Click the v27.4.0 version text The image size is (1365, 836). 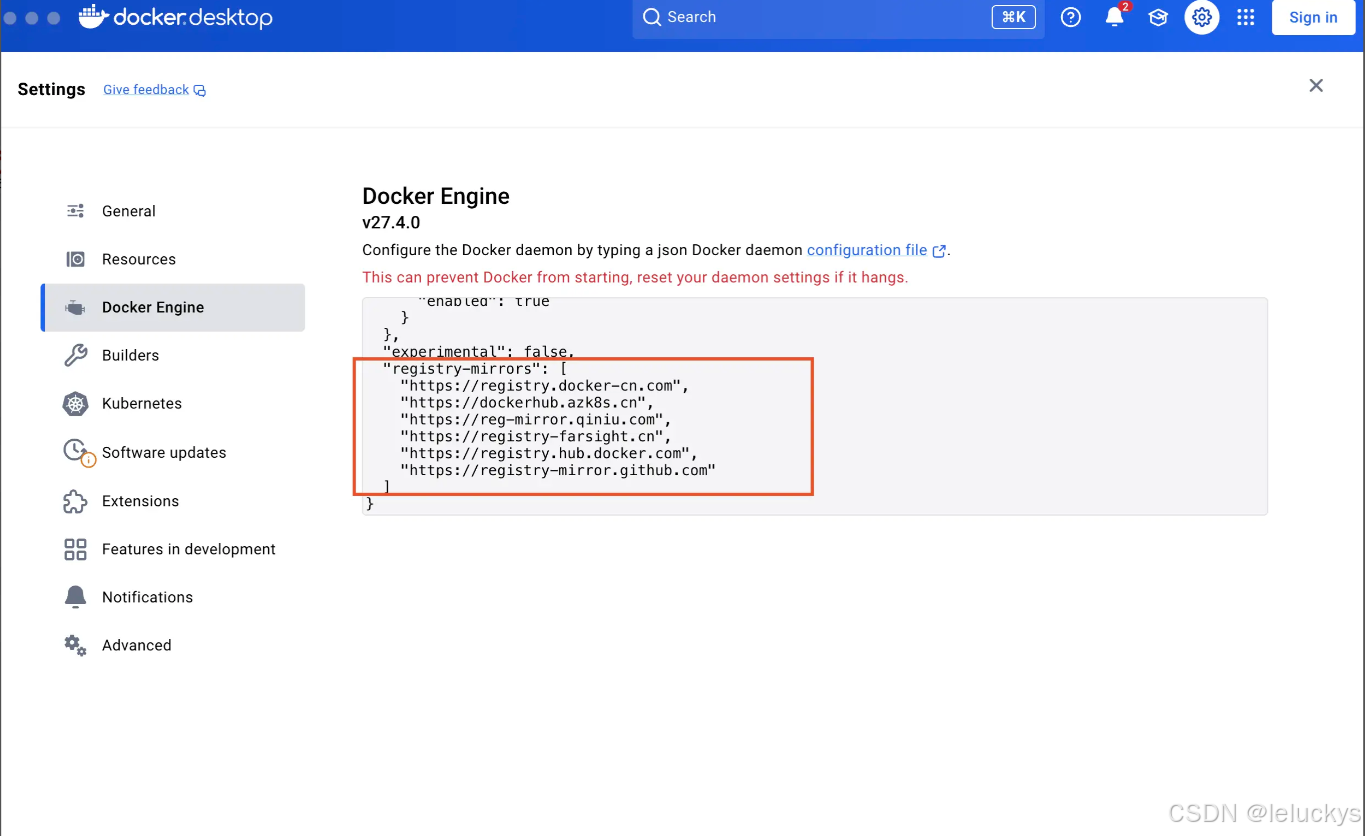391,223
